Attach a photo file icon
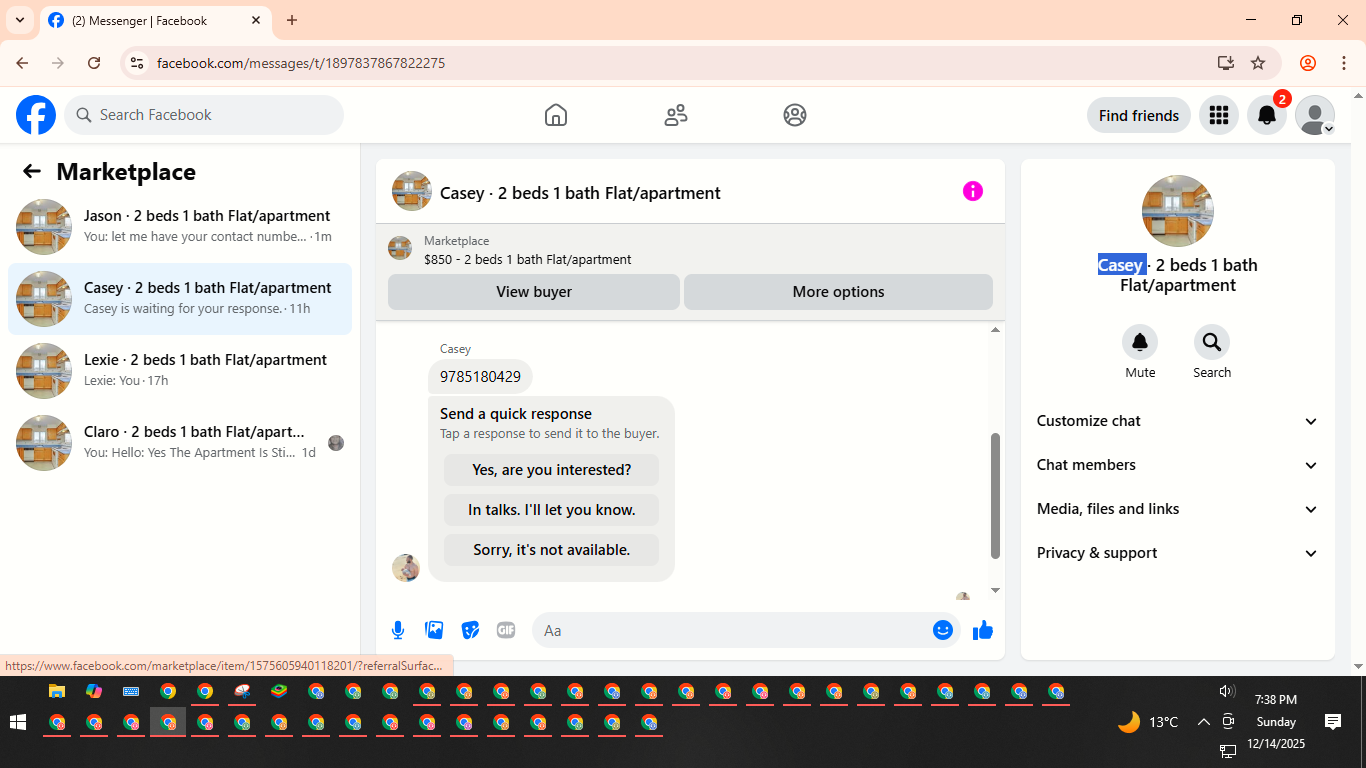The width and height of the screenshot is (1366, 768). [434, 630]
